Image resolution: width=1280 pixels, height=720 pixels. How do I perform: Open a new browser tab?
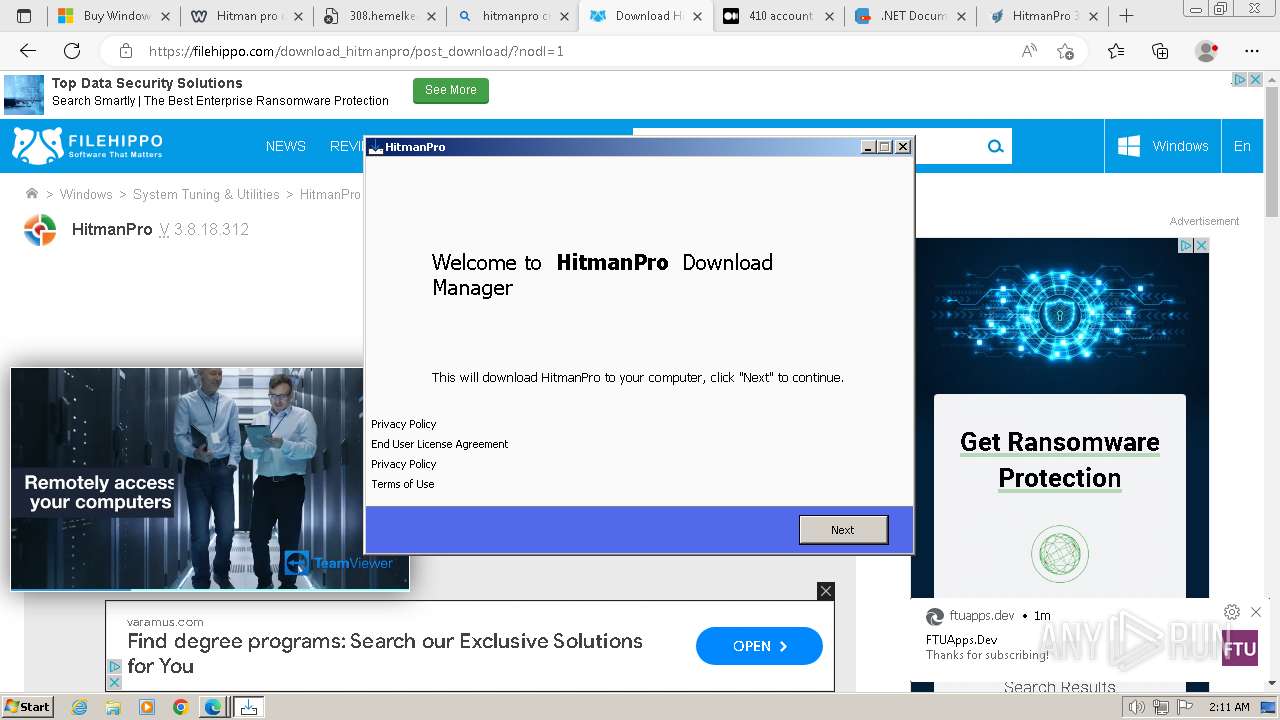point(1126,16)
